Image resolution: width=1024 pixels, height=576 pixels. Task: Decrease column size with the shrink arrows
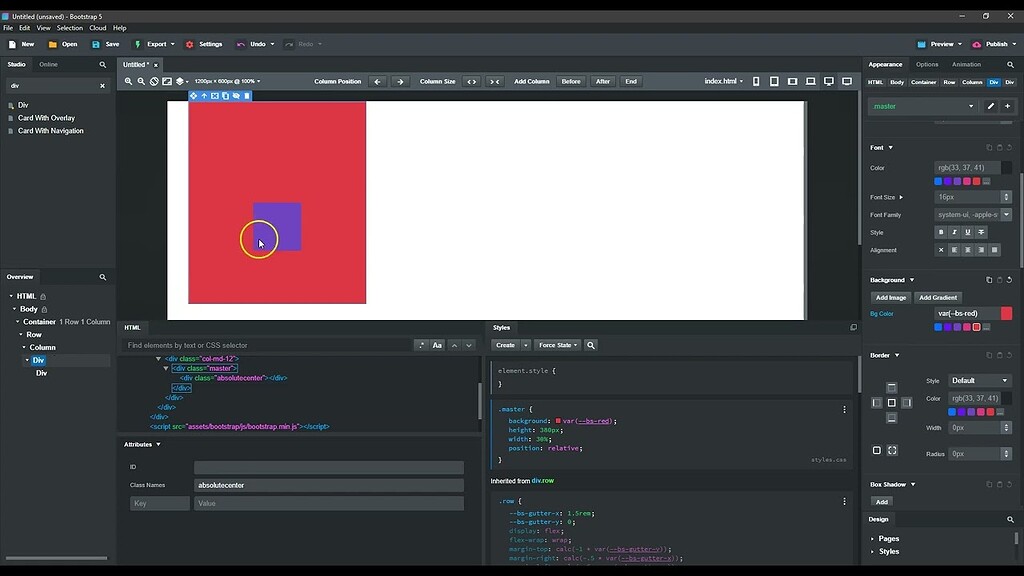[495, 82]
